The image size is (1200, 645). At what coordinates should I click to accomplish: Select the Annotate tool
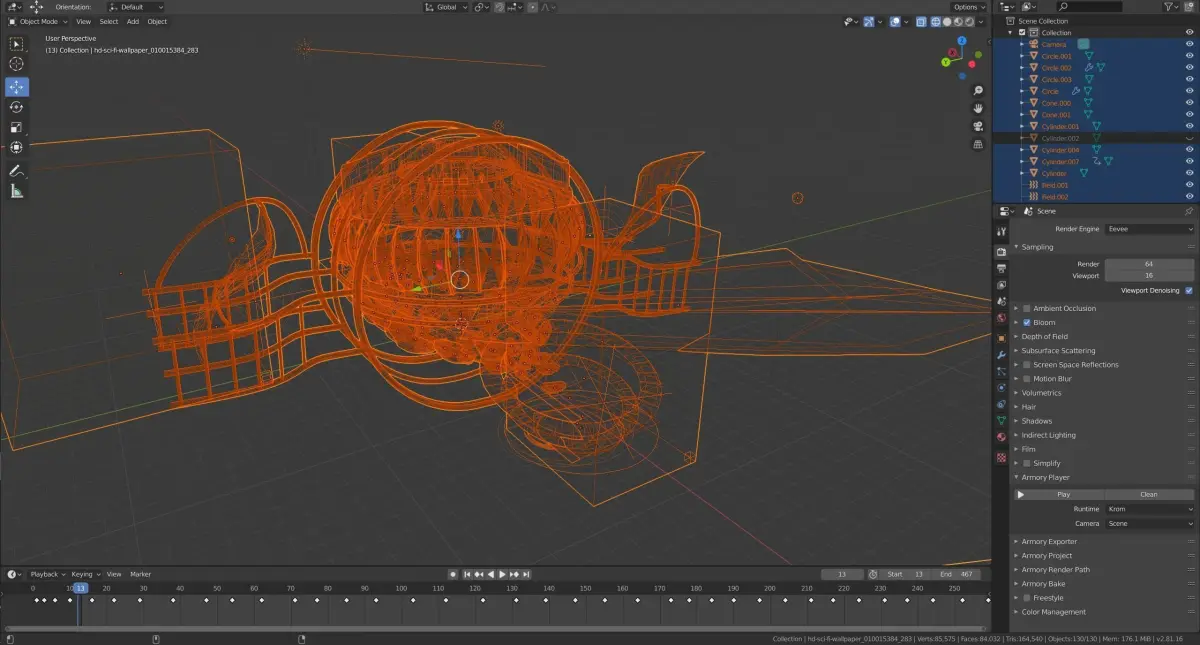pyautogui.click(x=16, y=171)
